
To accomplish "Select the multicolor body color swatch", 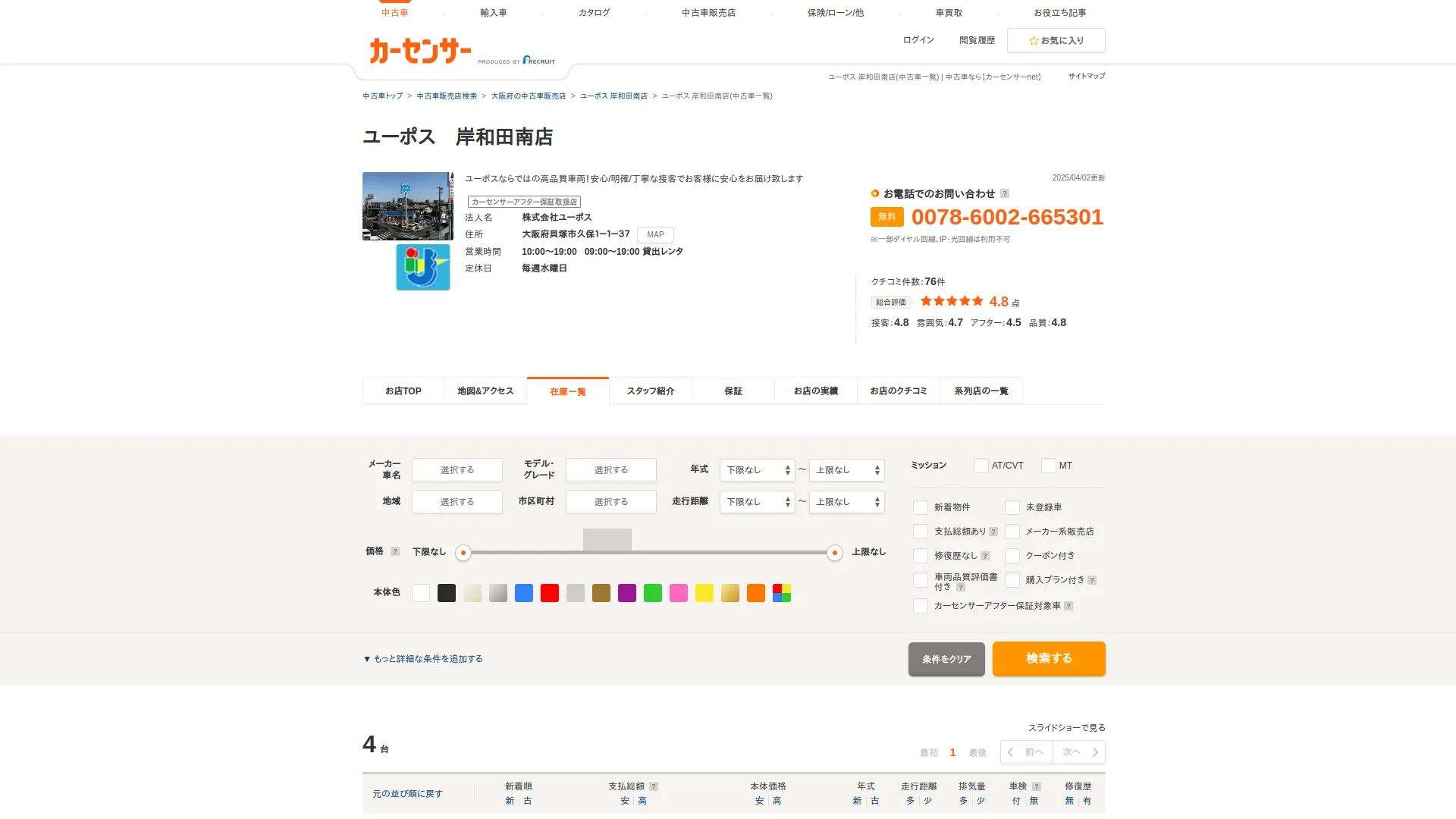I will point(782,593).
